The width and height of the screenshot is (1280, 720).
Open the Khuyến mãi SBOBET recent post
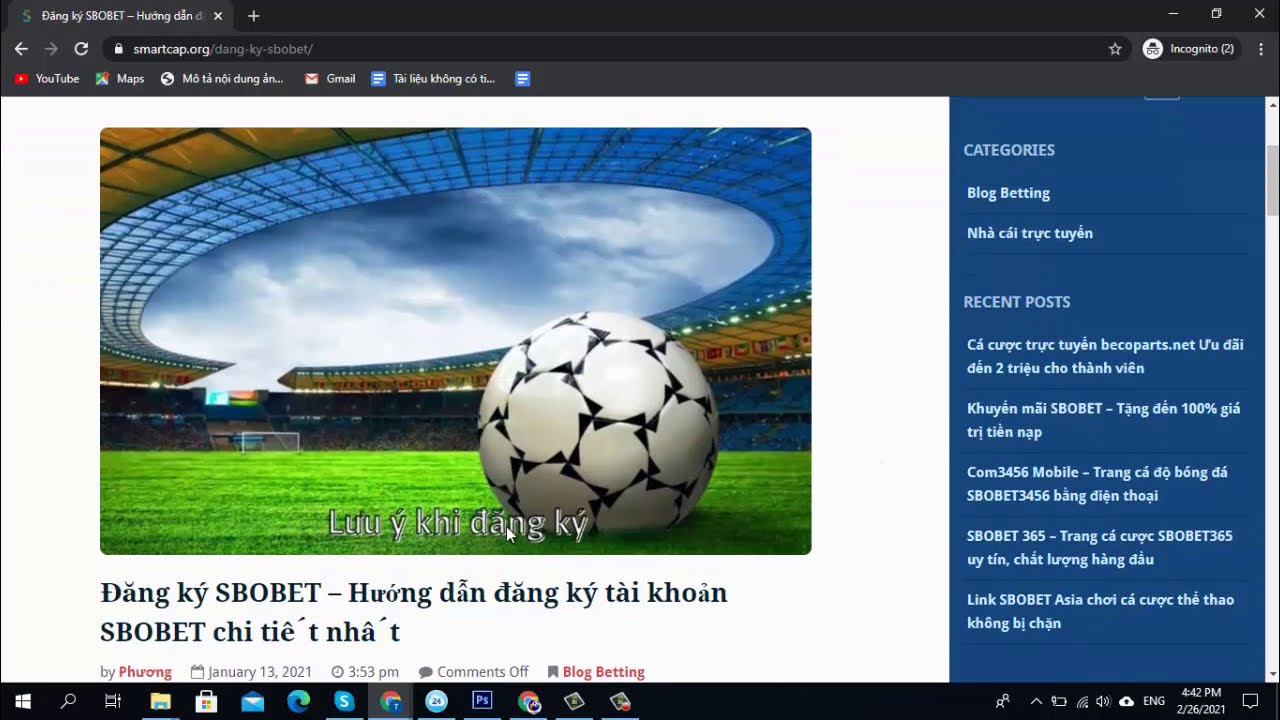[1103, 420]
